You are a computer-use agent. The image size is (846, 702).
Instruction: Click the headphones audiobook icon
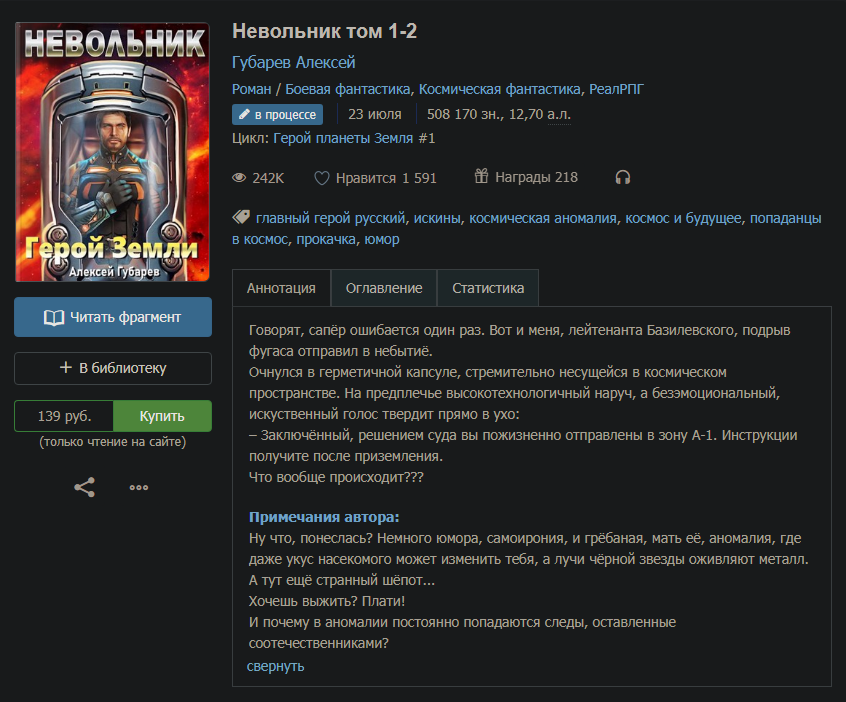point(623,178)
